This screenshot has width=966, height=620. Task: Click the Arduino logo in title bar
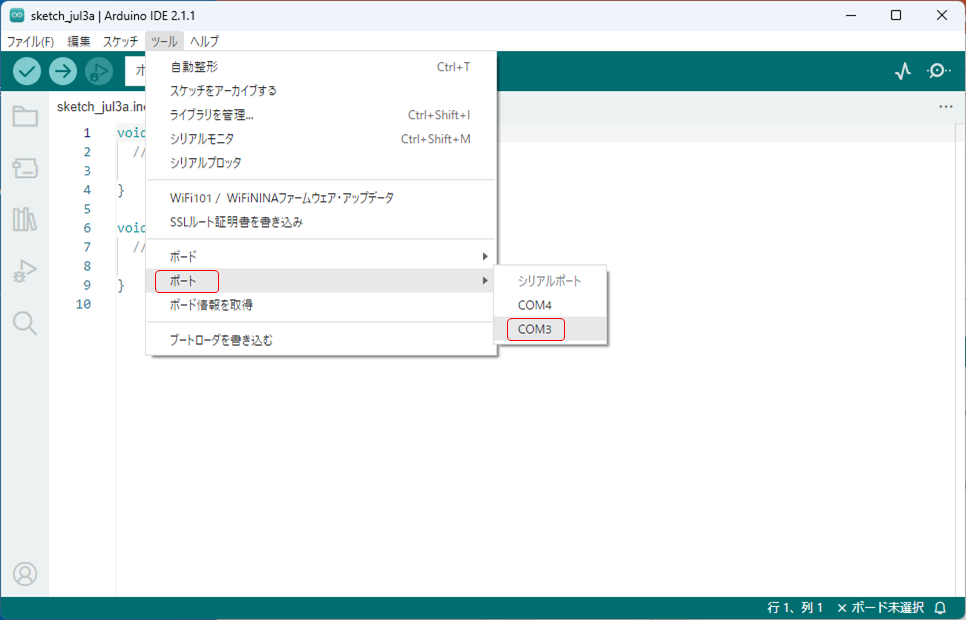(17, 15)
